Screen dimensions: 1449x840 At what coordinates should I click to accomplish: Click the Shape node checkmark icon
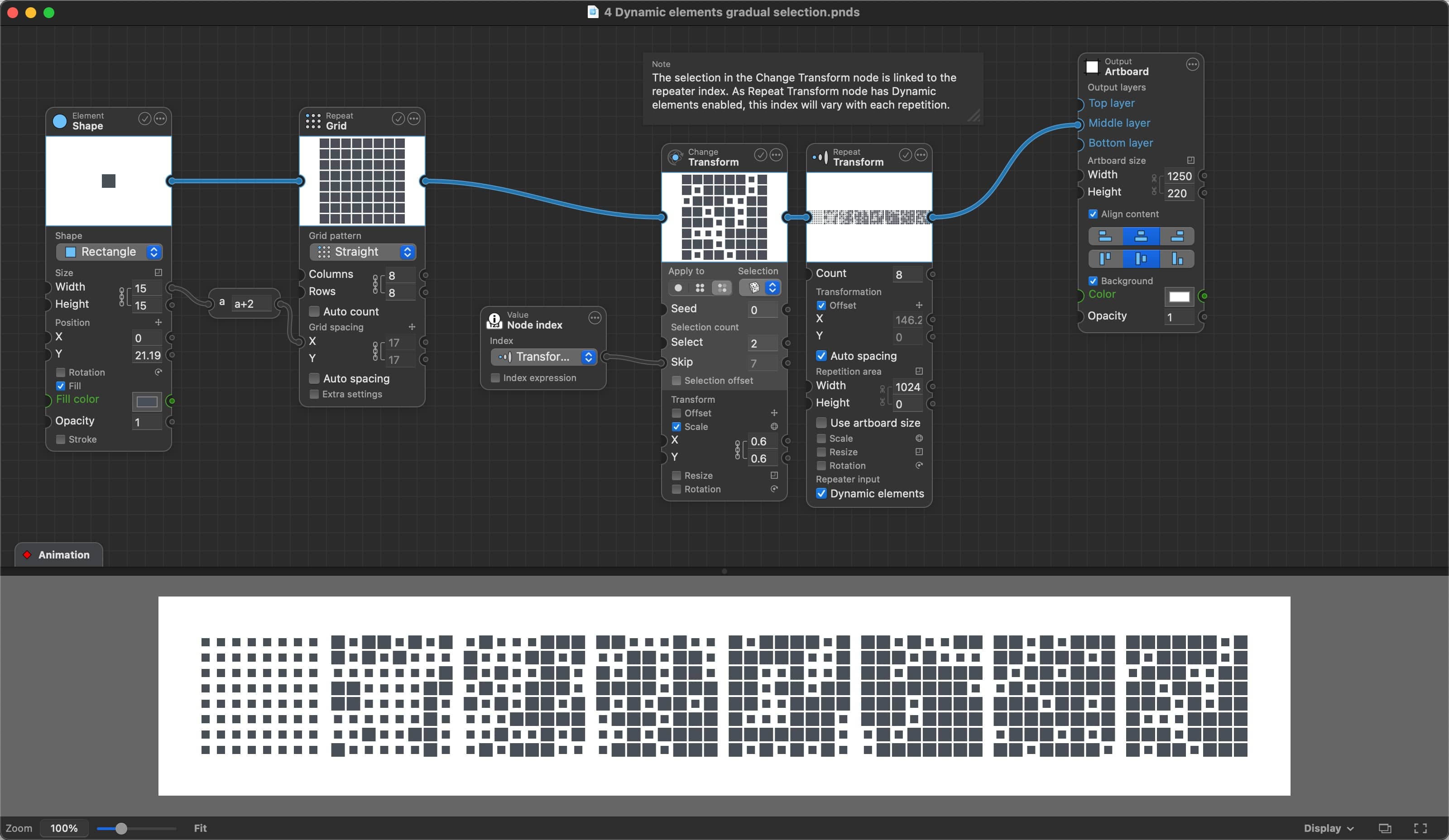(x=145, y=119)
